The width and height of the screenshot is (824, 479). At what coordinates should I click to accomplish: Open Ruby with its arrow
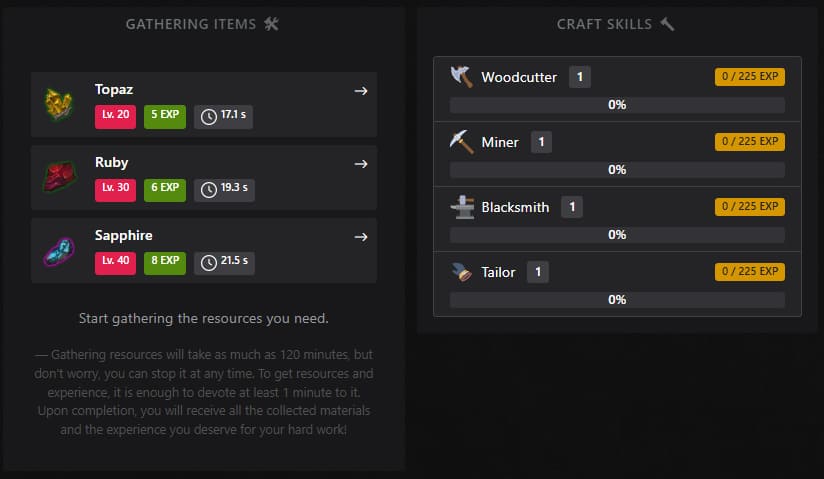click(x=361, y=164)
